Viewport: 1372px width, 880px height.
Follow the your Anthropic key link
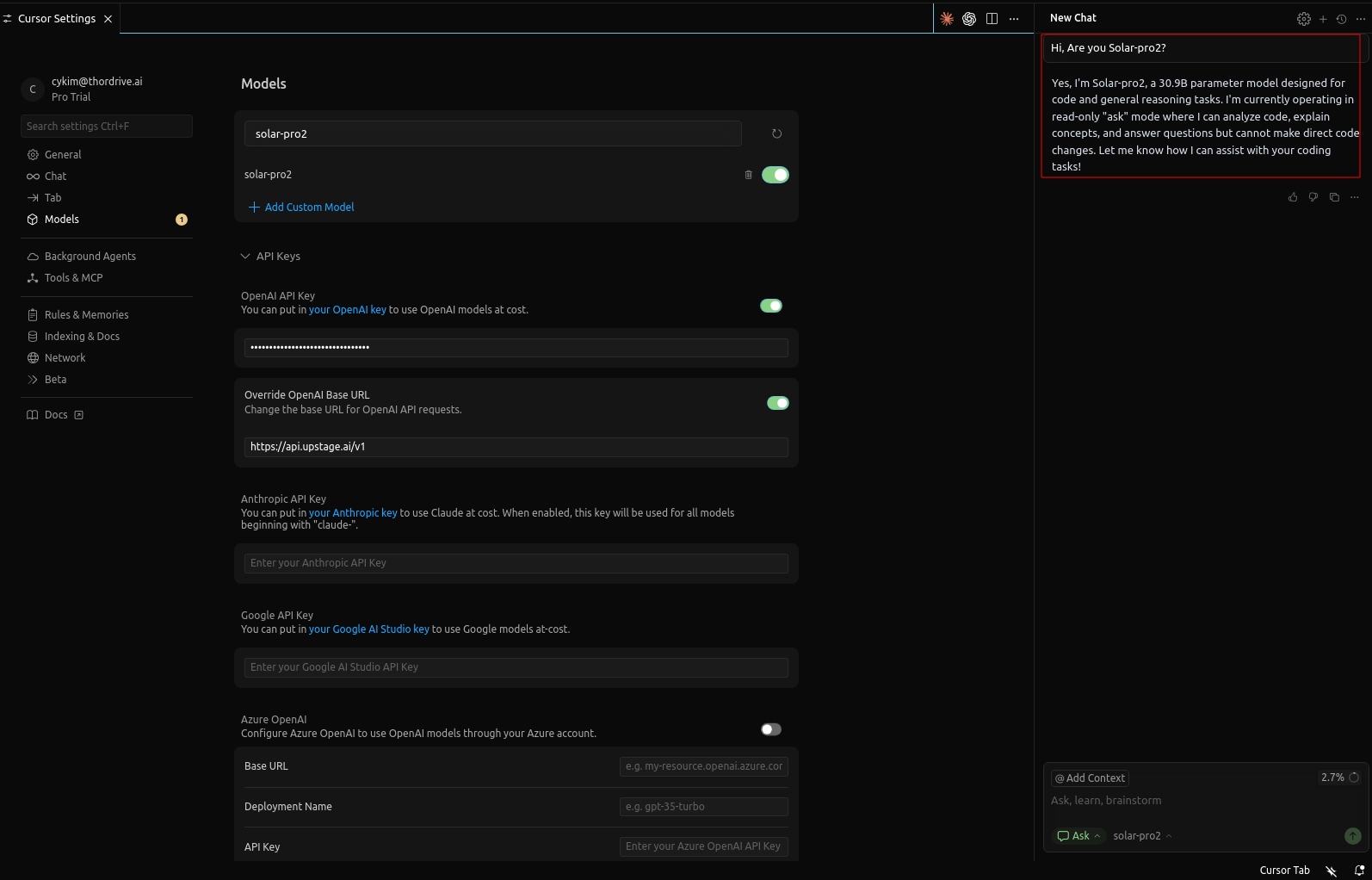(x=353, y=513)
